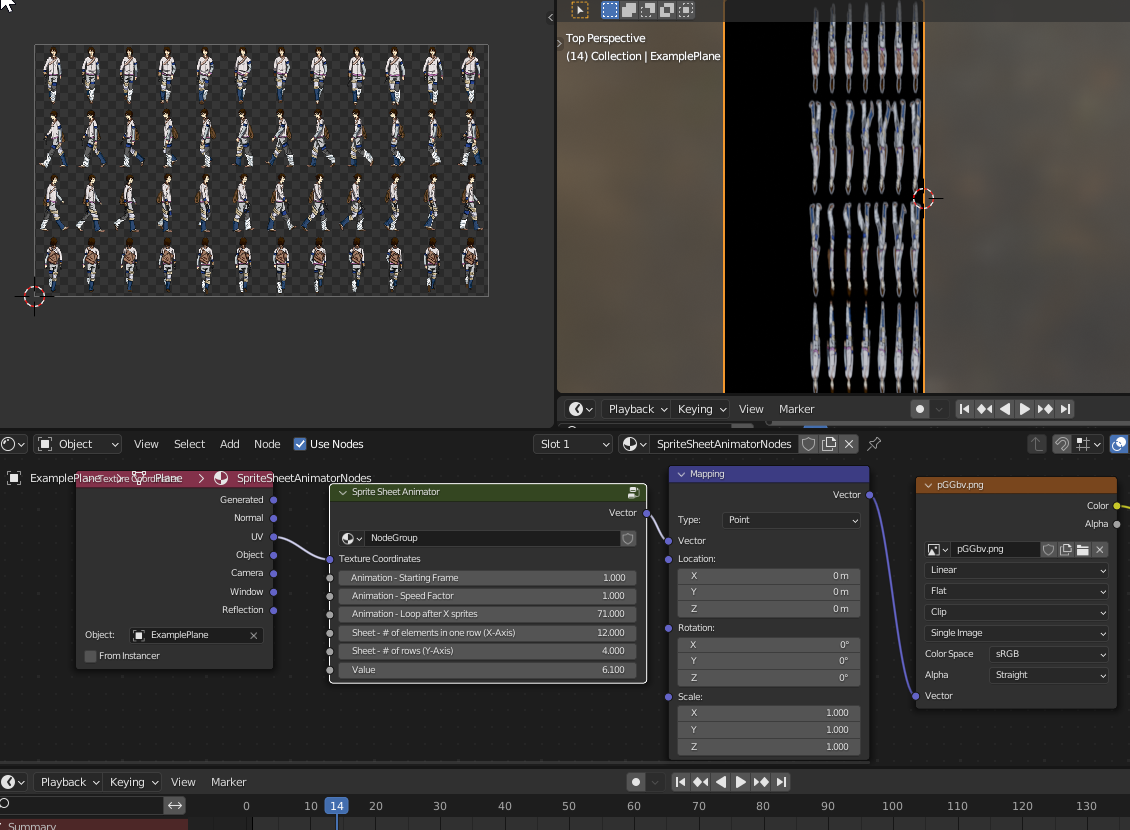
Task: Duplicate the SpriteSheetAnimatorNodes material with copy icon
Action: (829, 444)
